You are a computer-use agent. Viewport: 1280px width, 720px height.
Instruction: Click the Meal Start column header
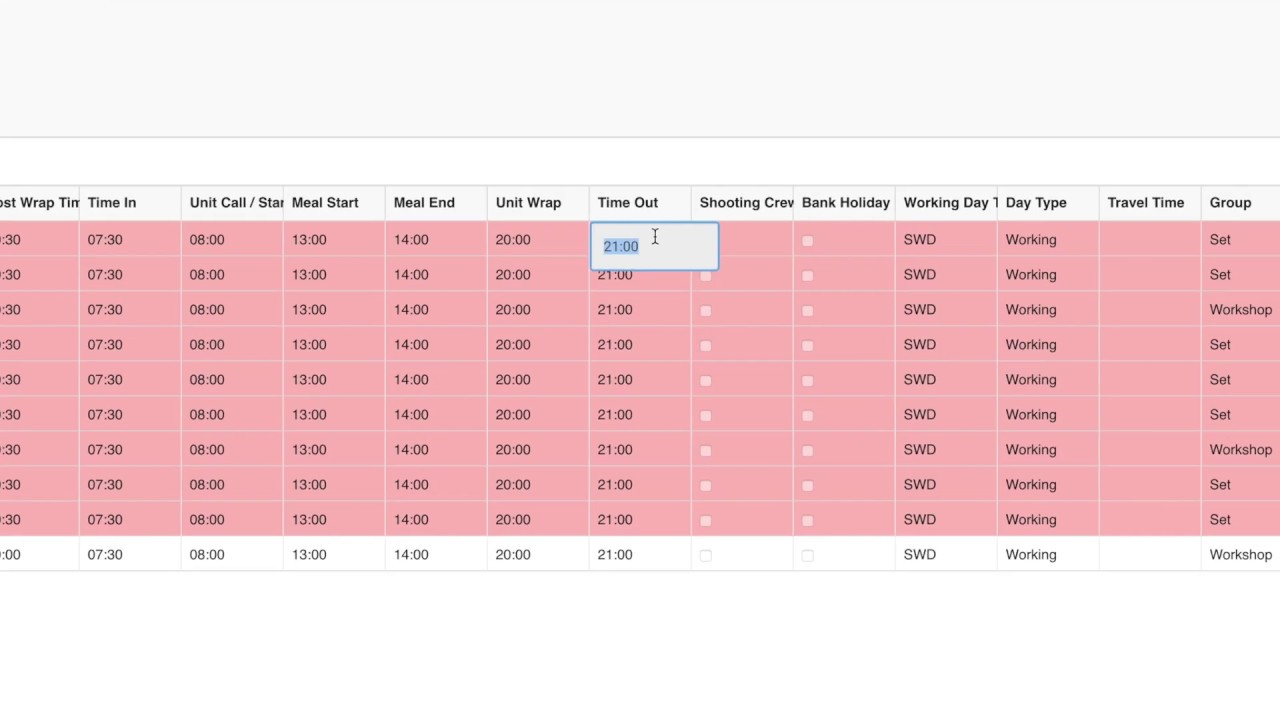334,202
